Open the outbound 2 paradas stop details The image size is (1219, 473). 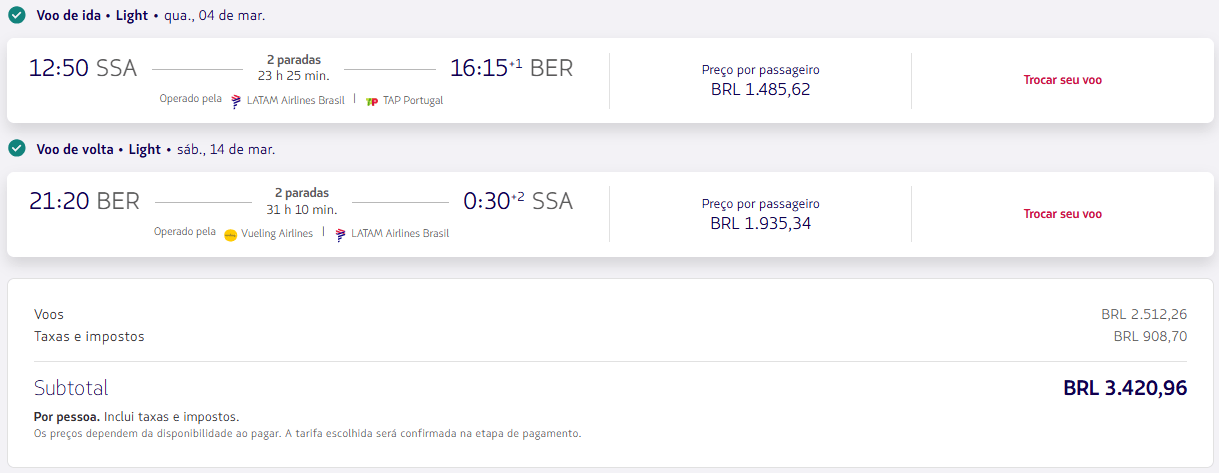point(294,60)
